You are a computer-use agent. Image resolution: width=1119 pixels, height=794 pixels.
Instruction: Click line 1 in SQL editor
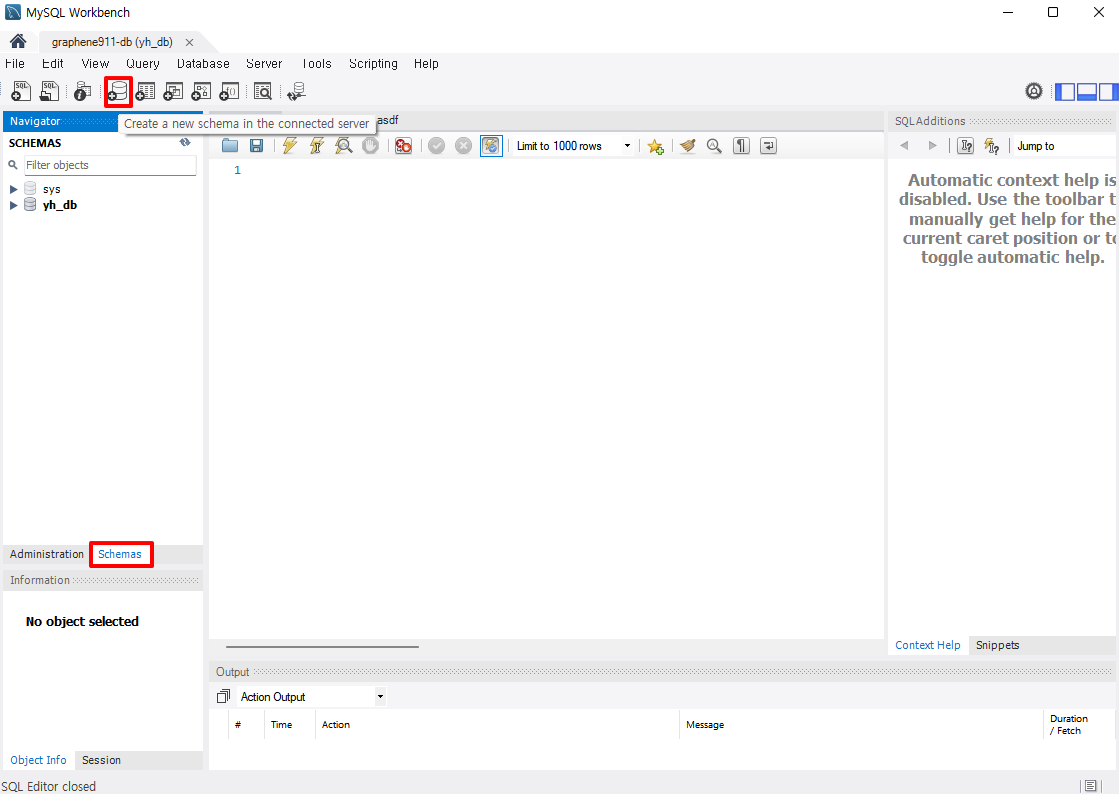click(x=546, y=170)
